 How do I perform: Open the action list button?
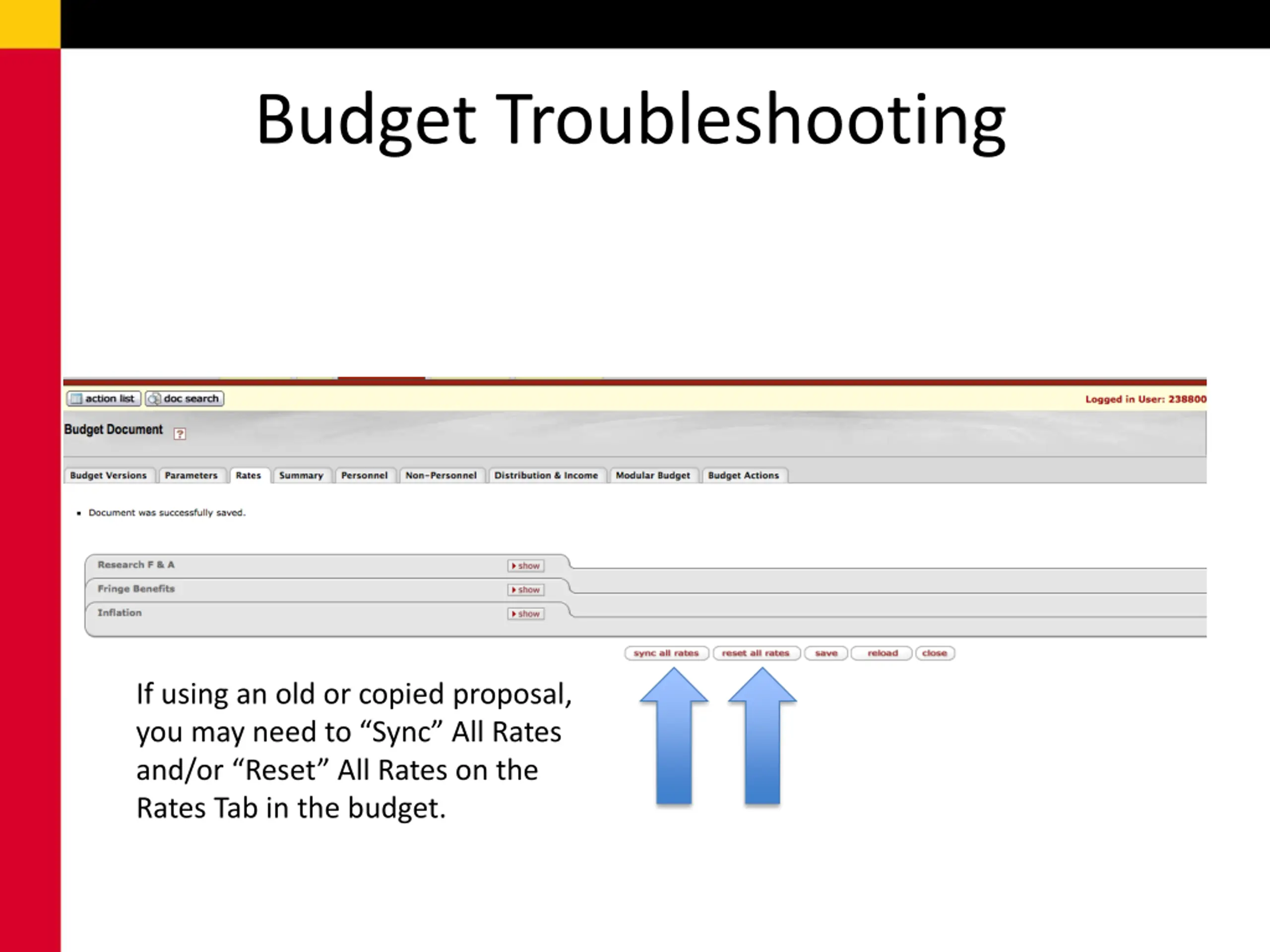point(103,398)
